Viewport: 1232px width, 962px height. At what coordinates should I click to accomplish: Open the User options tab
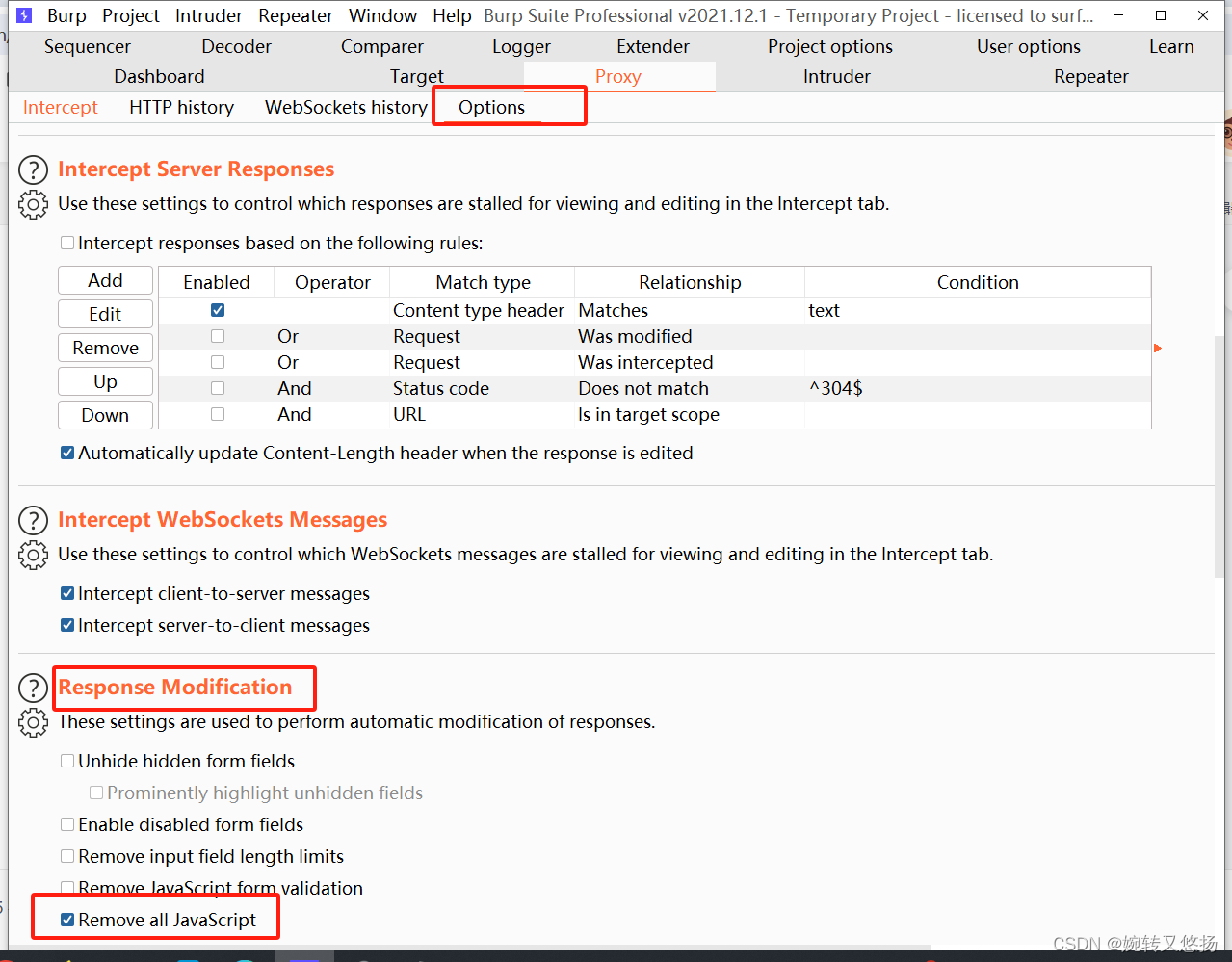point(1029,46)
